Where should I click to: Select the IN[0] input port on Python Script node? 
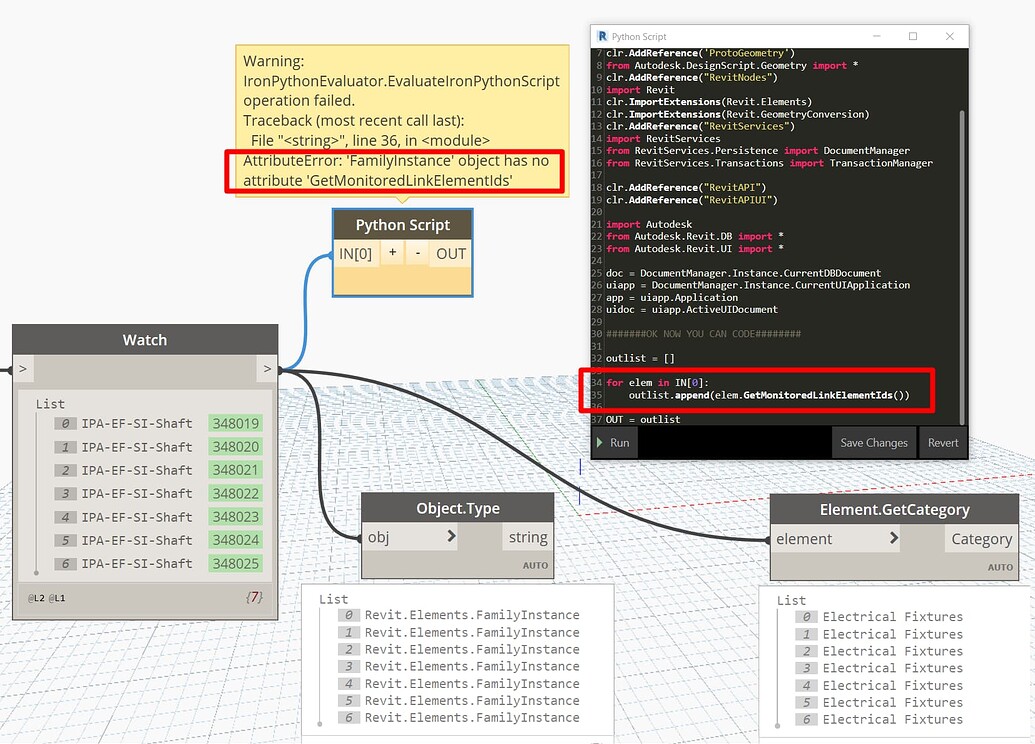357,253
